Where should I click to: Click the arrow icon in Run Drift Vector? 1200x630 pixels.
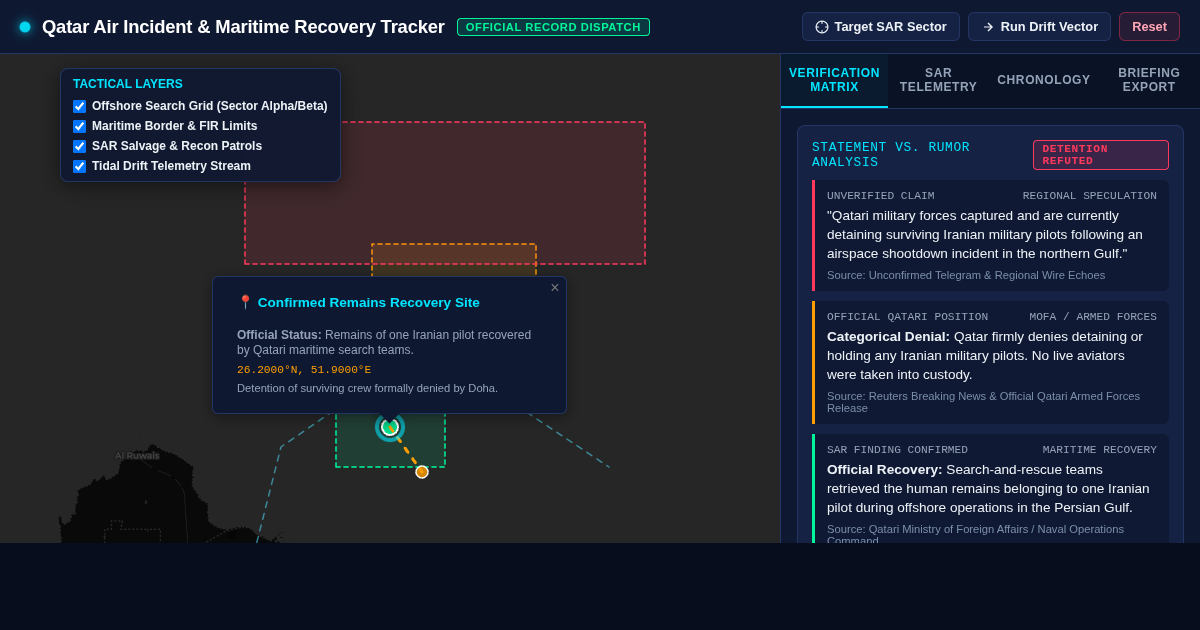tap(988, 27)
